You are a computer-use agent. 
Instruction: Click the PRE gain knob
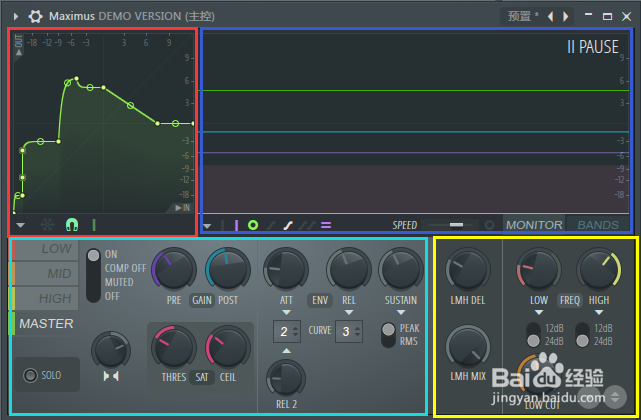(x=174, y=270)
